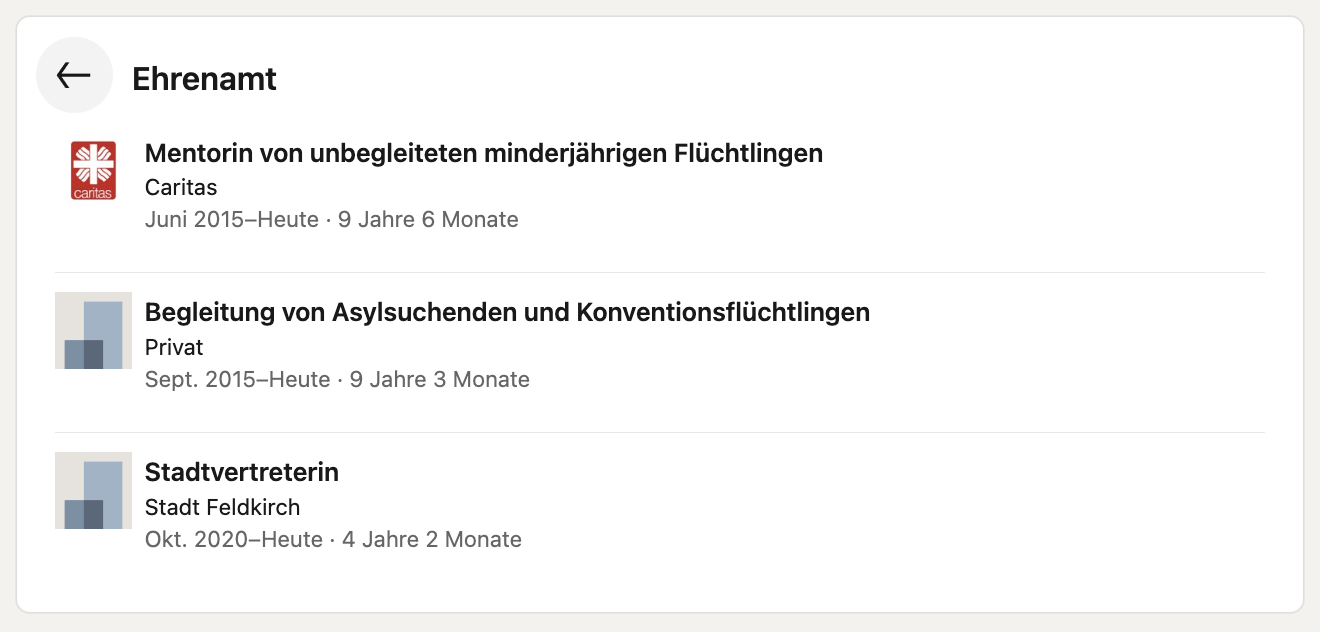The width and height of the screenshot is (1320, 632).
Task: Select the placeholder logo beside Stadt Feldkirch
Action: 93,491
